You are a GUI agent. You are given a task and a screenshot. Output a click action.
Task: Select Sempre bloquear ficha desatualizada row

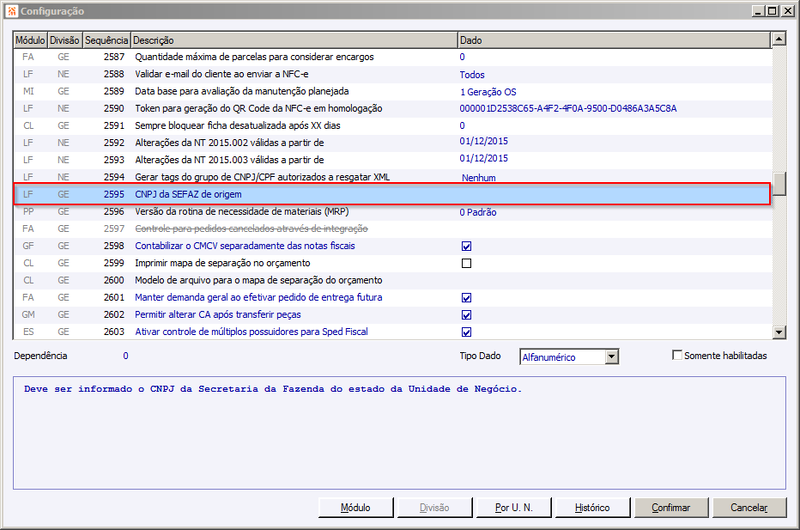[x=392, y=125]
